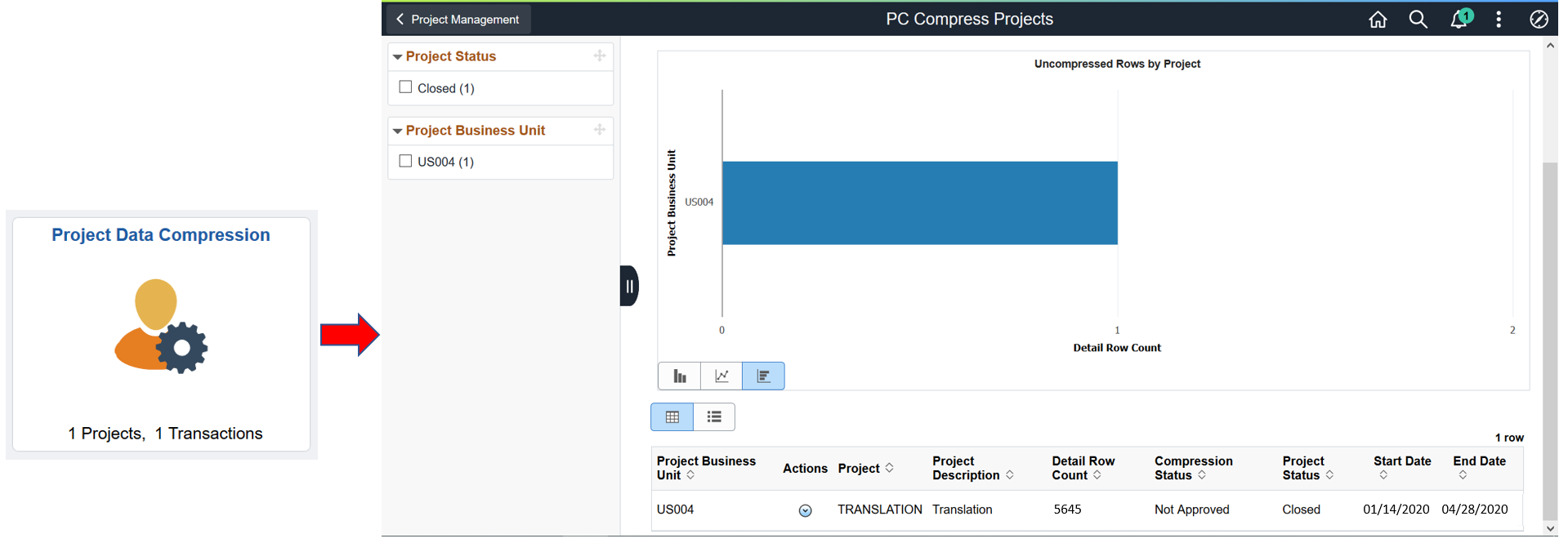The image size is (1568, 543).
Task: Switch chart to horizontal bar view
Action: (x=763, y=376)
